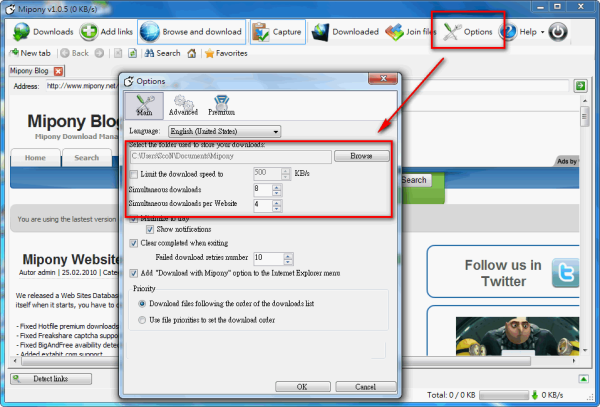Increase Failed download retries number
The width and height of the screenshot is (600, 407).
click(289, 256)
